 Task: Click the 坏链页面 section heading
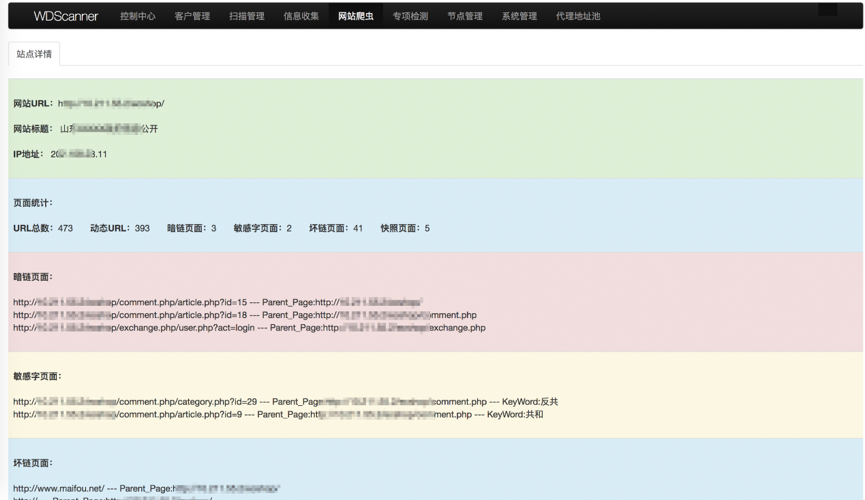[33, 463]
